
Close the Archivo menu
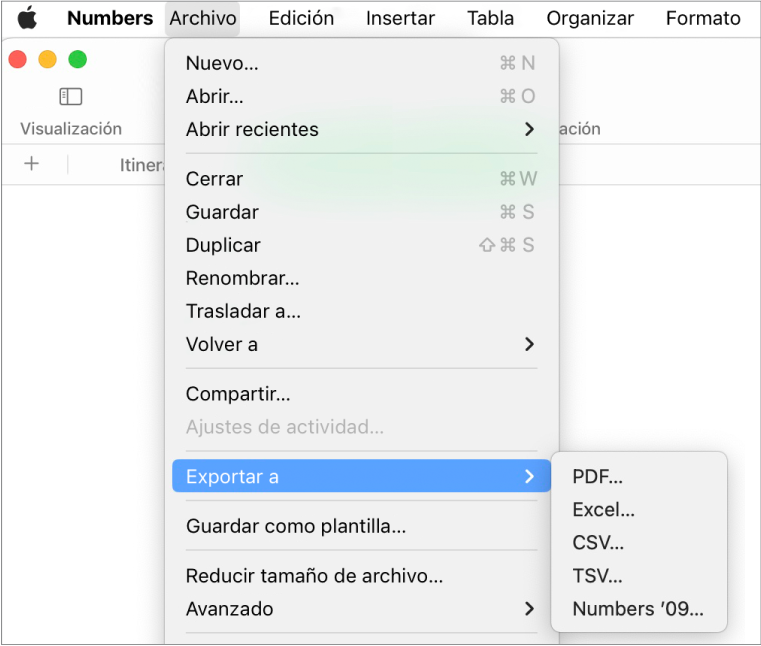tap(203, 18)
